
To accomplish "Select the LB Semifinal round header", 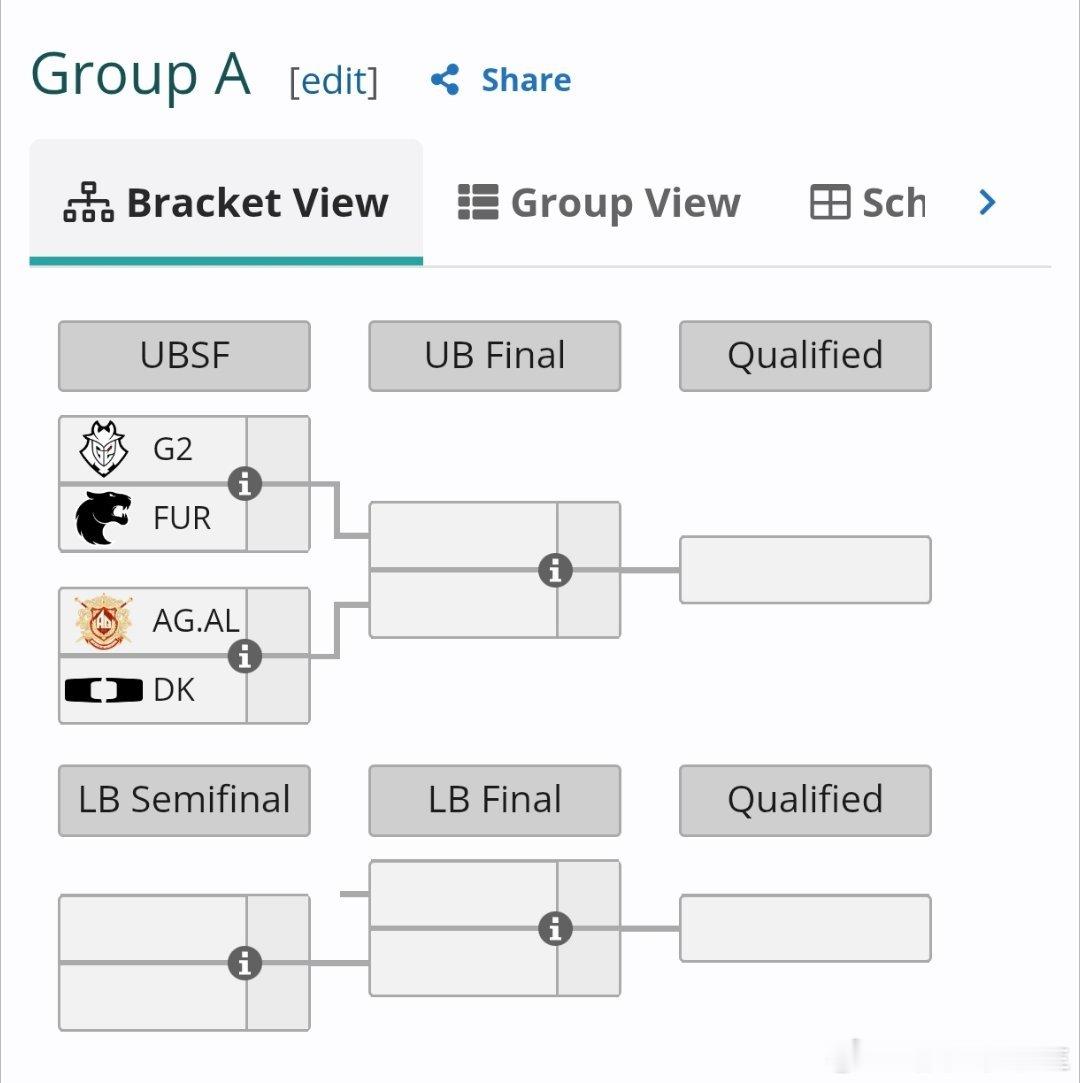I will (184, 800).
